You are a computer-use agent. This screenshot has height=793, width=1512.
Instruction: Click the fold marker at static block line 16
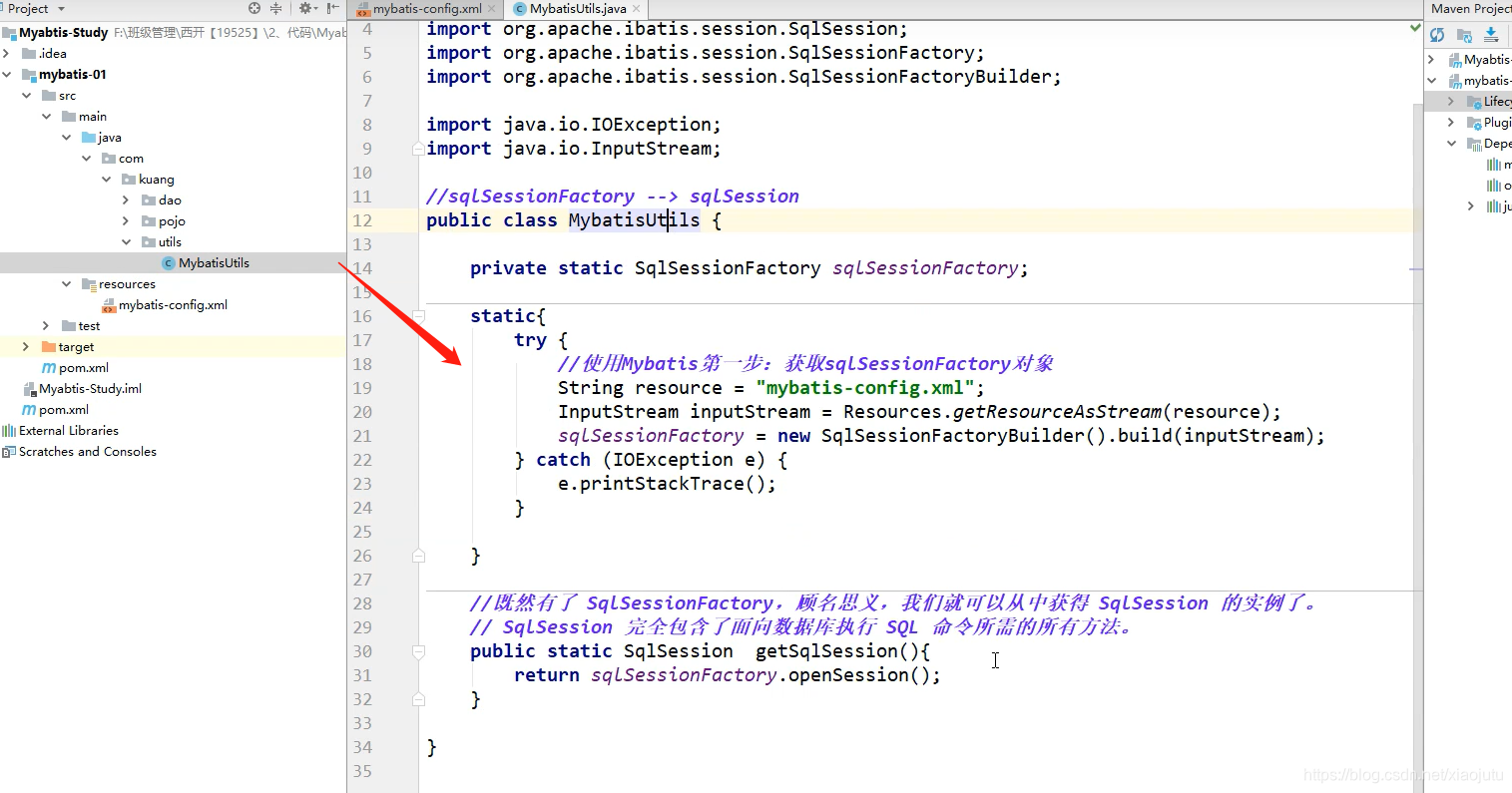pyautogui.click(x=419, y=316)
